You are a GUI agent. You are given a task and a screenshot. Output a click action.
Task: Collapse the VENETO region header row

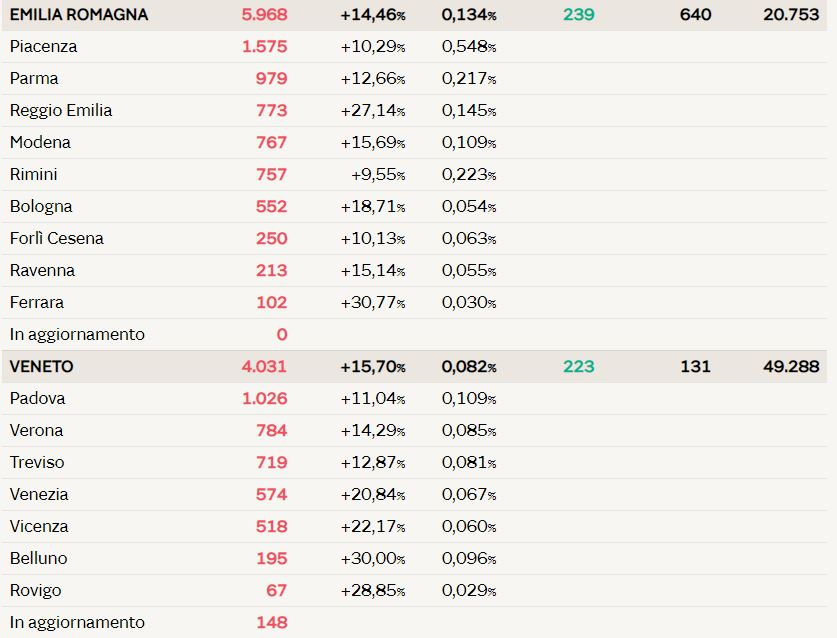coord(414,367)
